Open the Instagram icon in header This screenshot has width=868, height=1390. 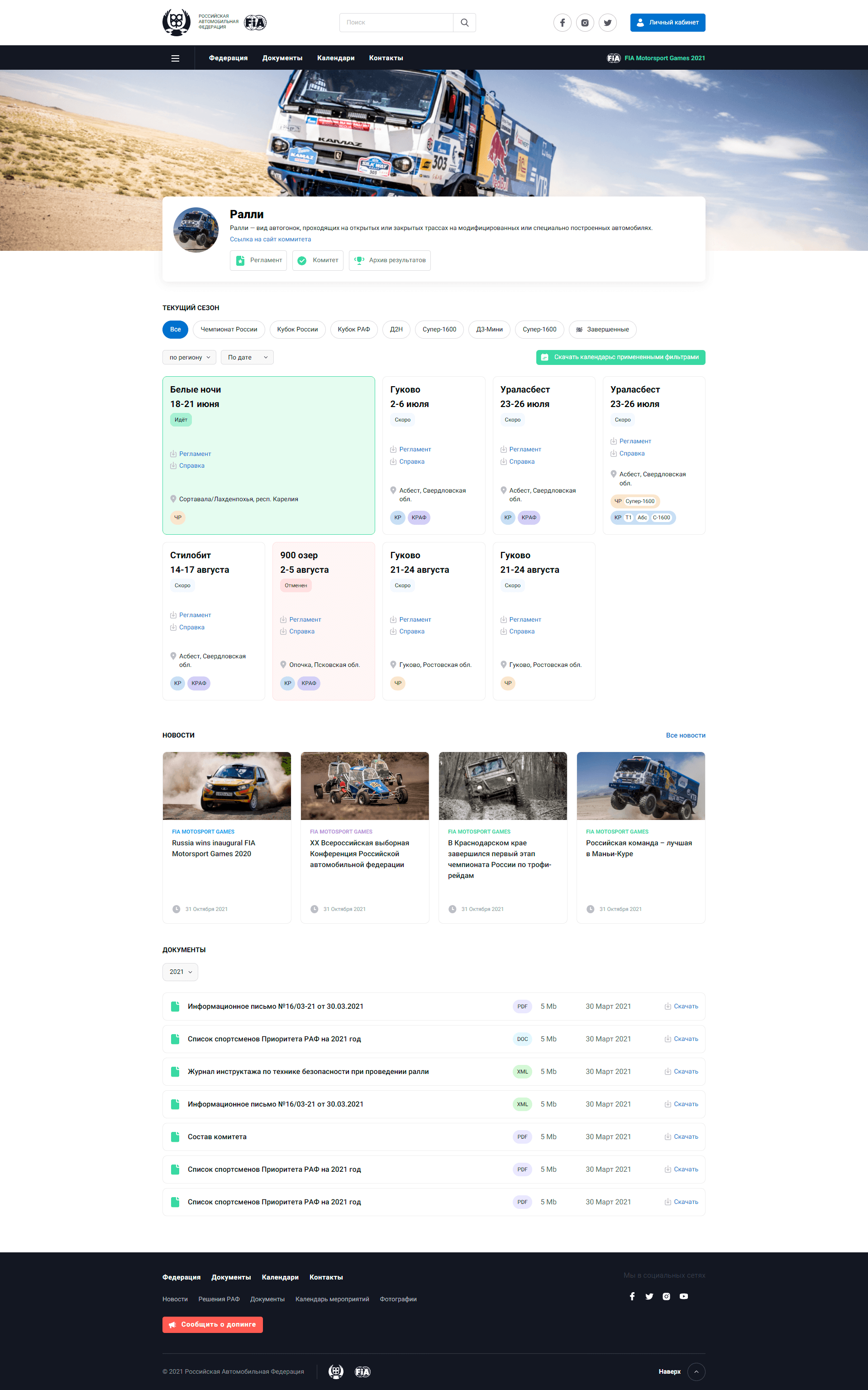point(584,22)
